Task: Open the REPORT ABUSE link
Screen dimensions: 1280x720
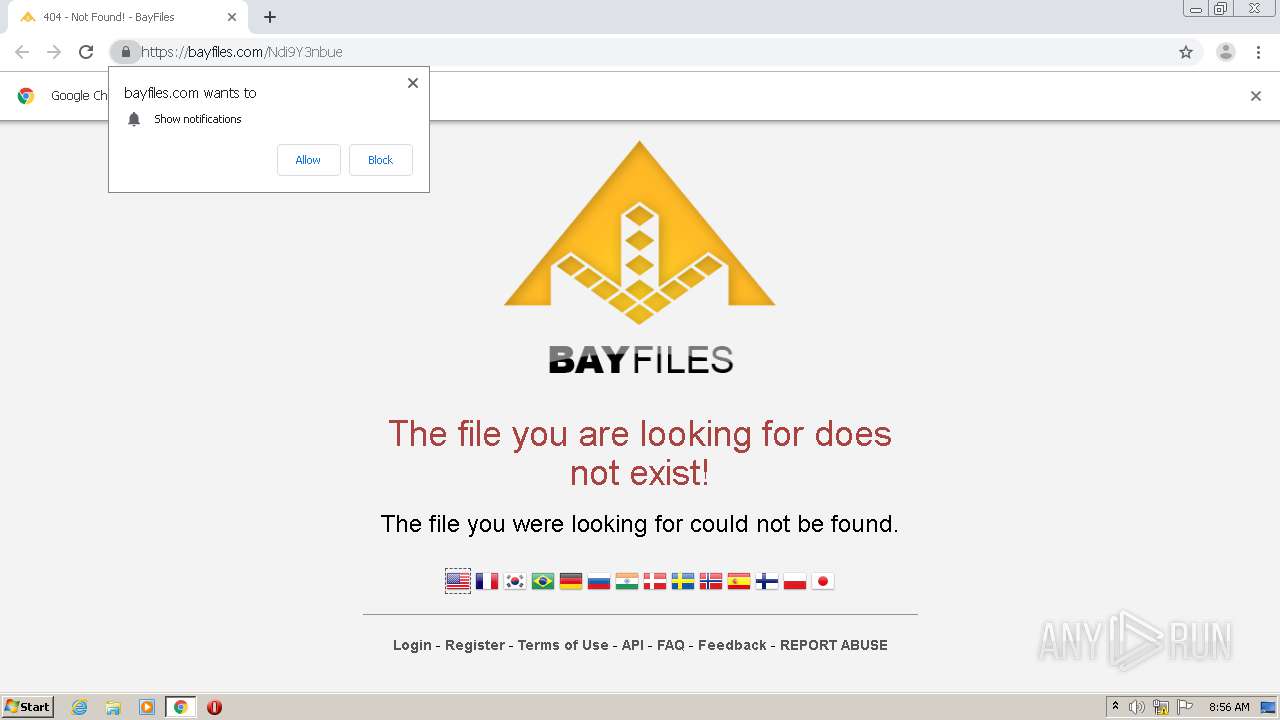Action: 834,645
